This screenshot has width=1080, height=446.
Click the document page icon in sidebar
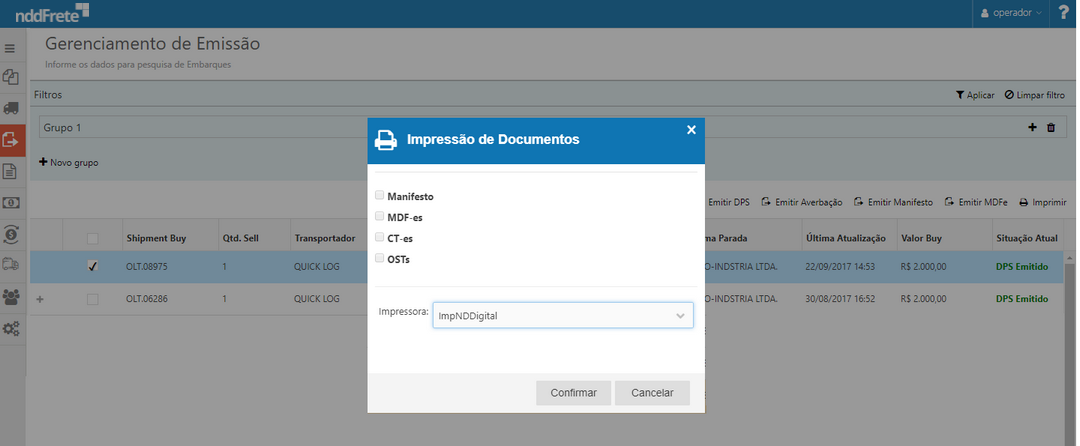[11, 171]
